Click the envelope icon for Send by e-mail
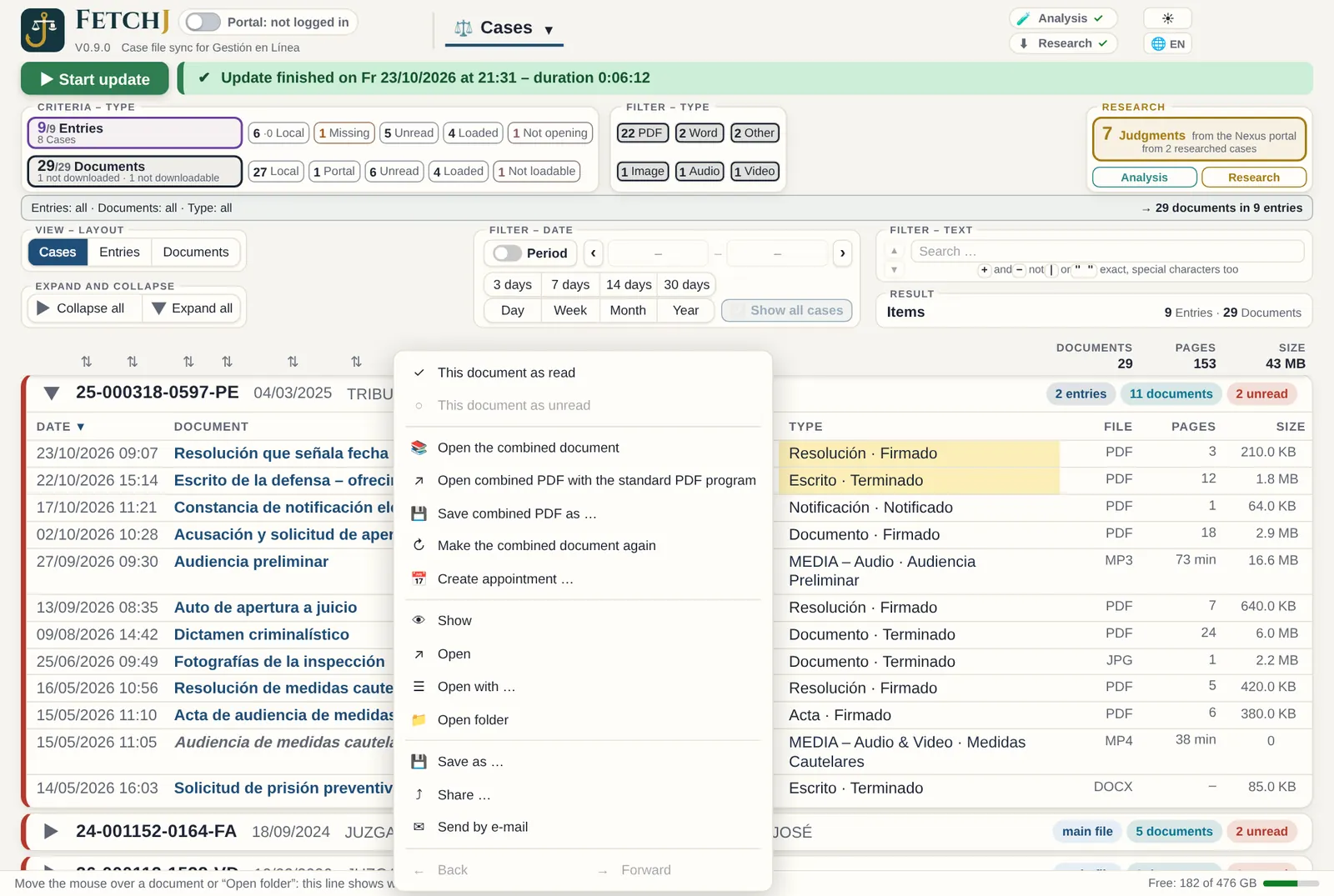 [419, 827]
